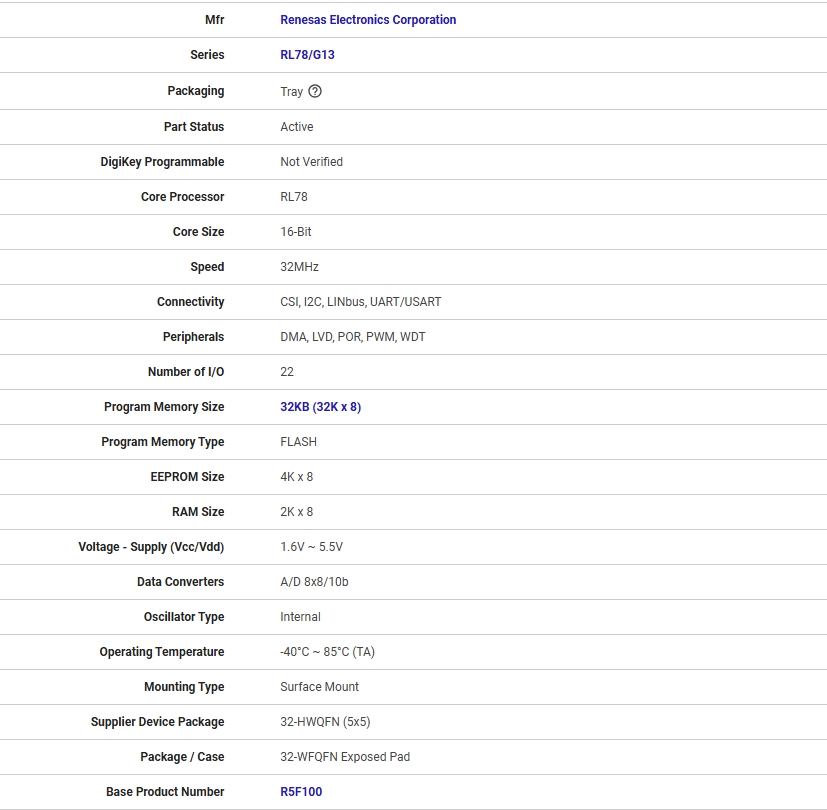Image resolution: width=827 pixels, height=810 pixels.
Task: Select the Active part status value
Action: [x=296, y=127]
